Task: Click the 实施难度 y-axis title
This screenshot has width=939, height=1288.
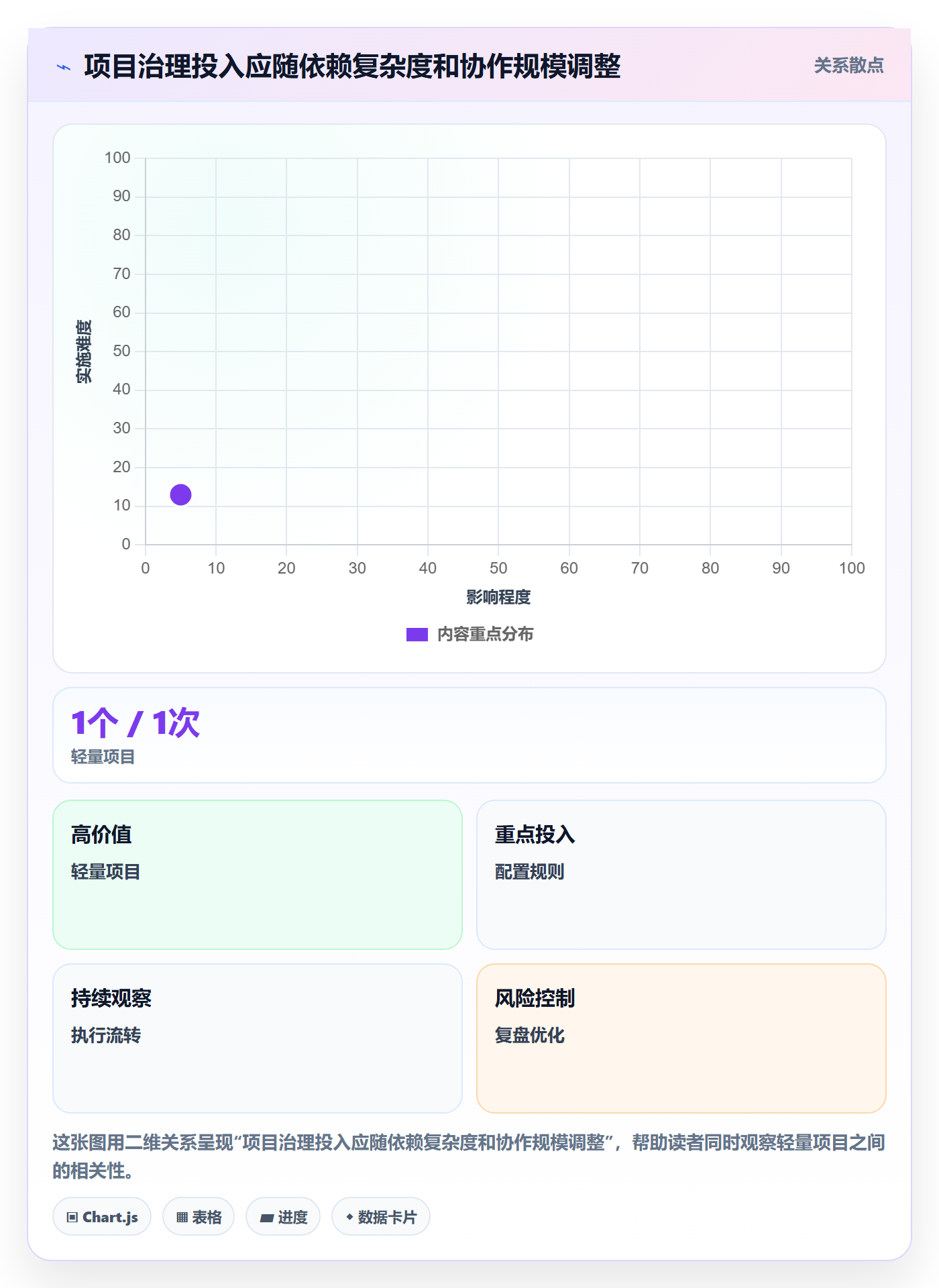Action: point(84,352)
